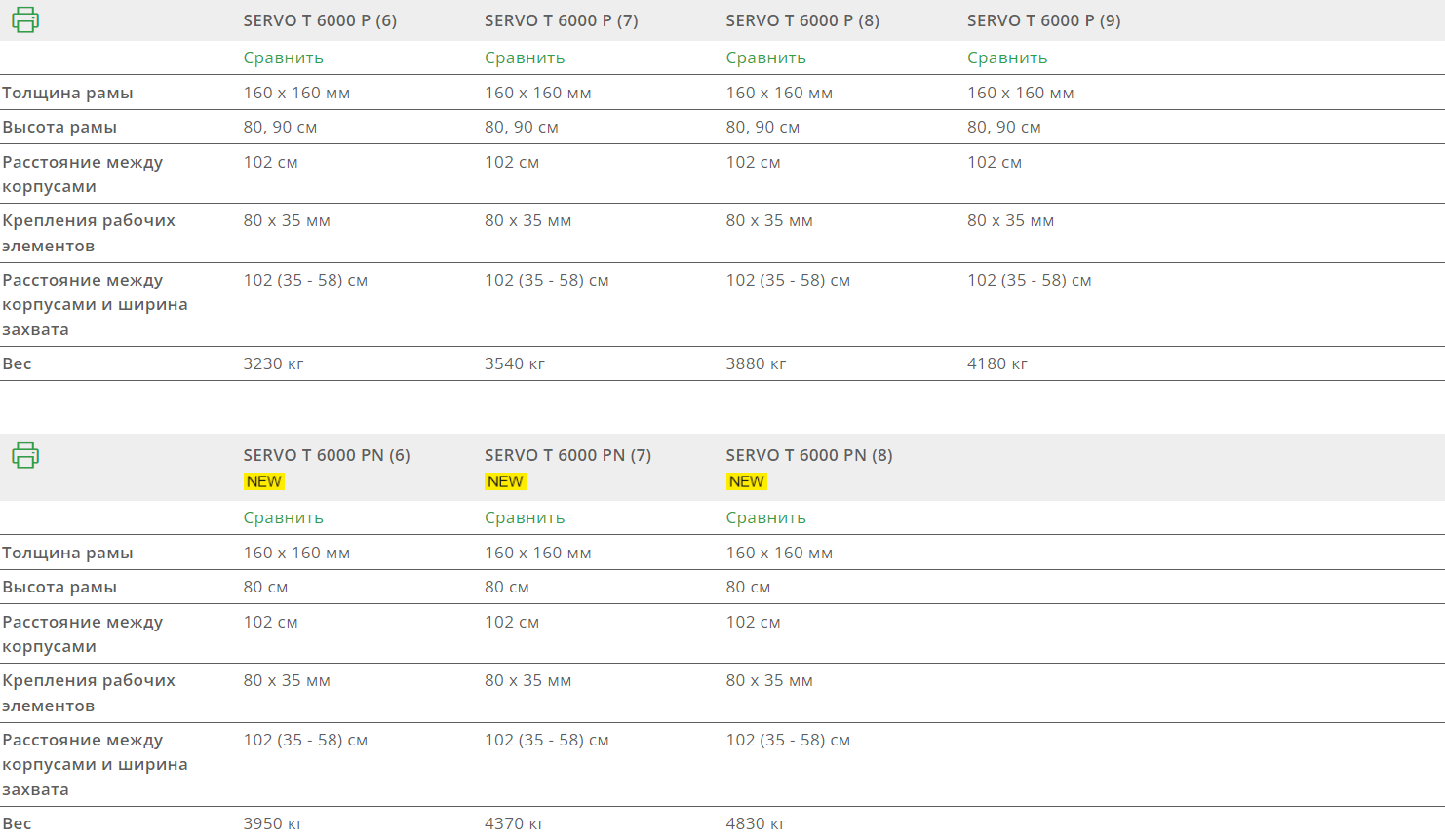
Task: Select the SERVO T 6000 P (8) column header
Action: pos(802,20)
